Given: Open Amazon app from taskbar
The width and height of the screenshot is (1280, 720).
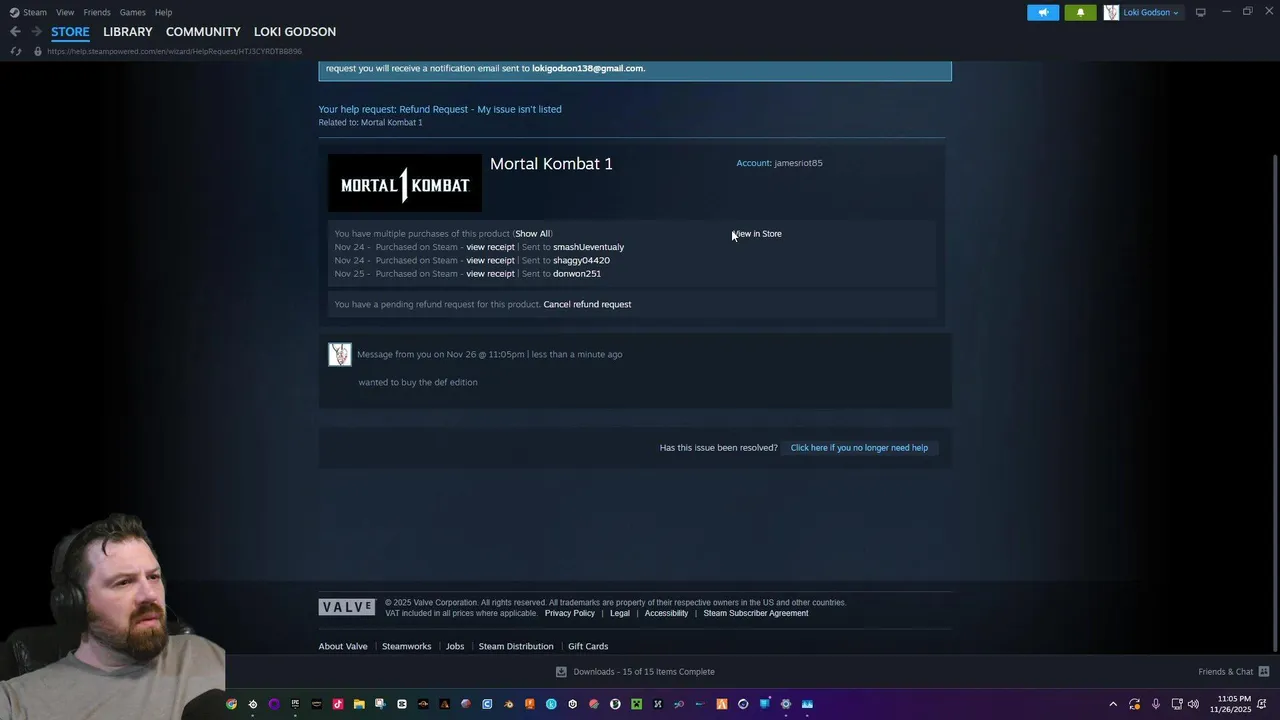Looking at the screenshot, I should (316, 704).
